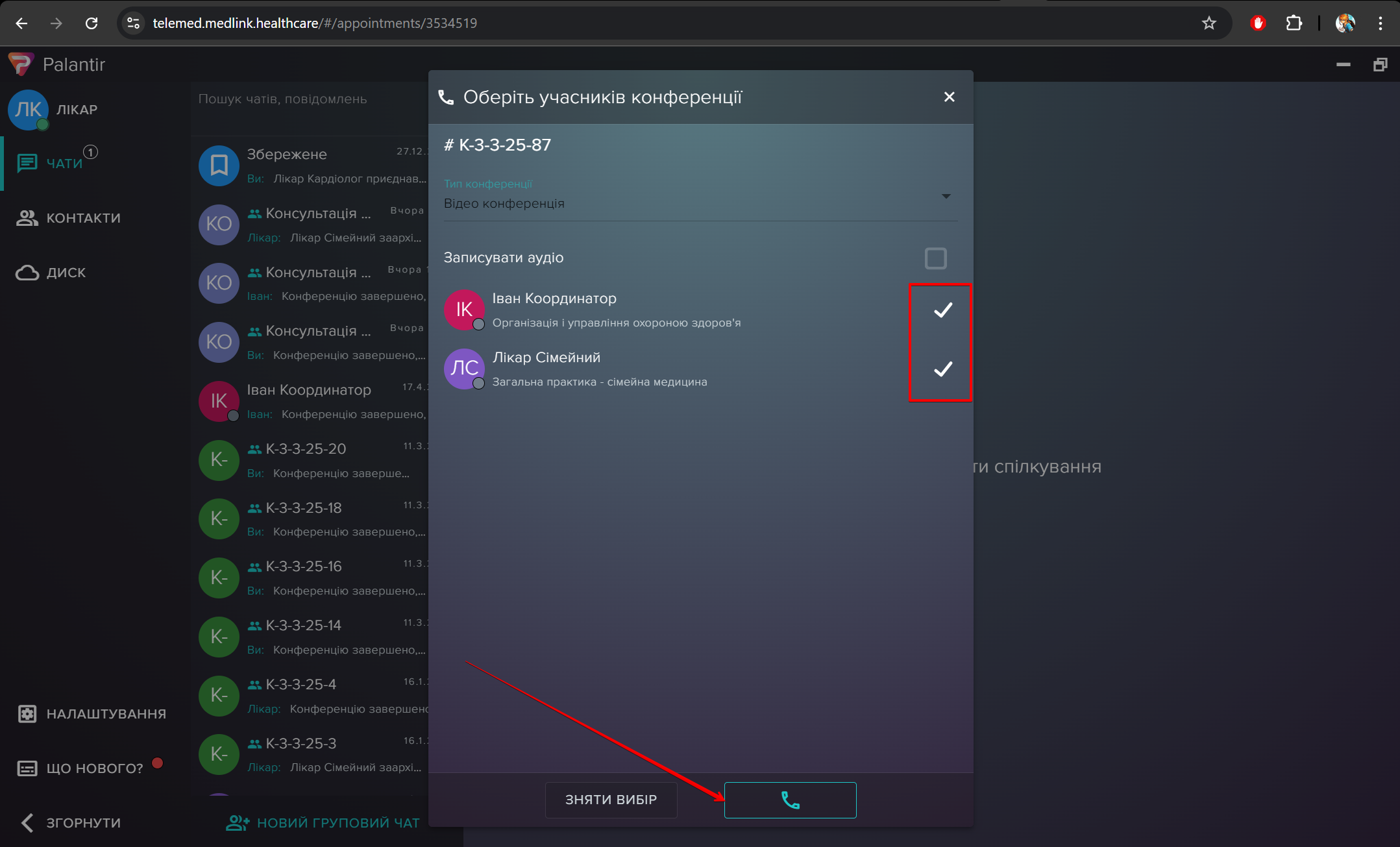Uncheck Іван Координатор participant
This screenshot has width=1400, height=847.
coord(942,310)
